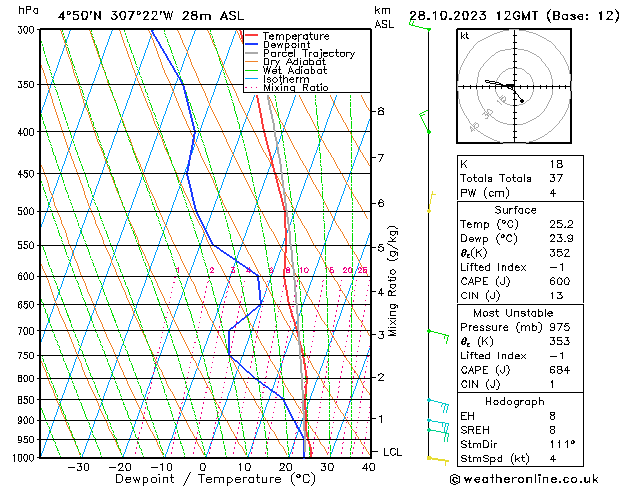Screen dimensions: 629x486
Task: Click the StmDir value 111°
Action: tap(562, 444)
